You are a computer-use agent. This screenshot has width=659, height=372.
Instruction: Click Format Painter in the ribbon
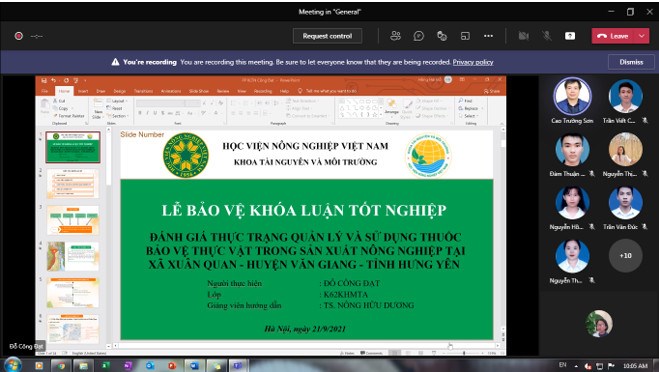coord(69,116)
